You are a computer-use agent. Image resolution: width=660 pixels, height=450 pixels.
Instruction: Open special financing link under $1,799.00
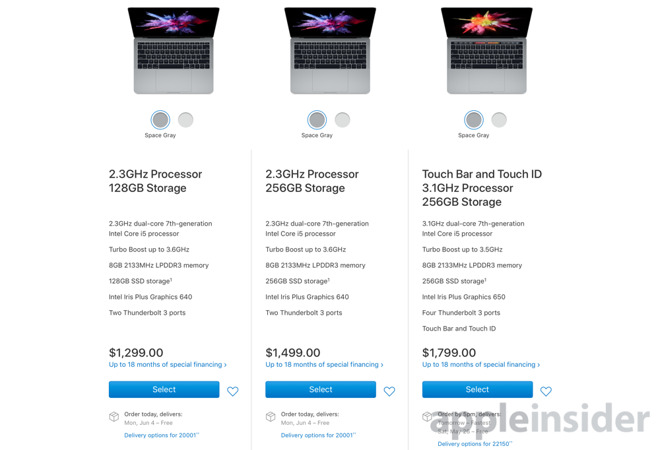[x=481, y=365]
